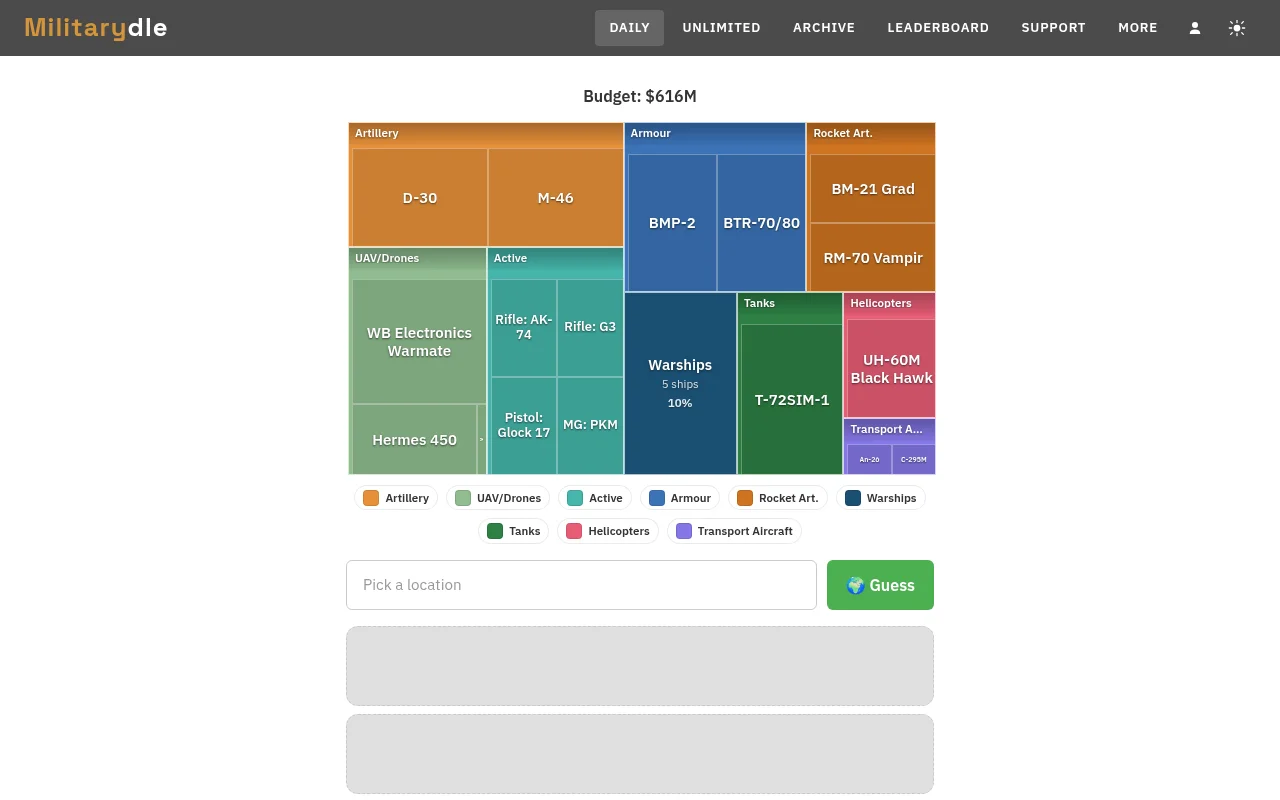The width and height of the screenshot is (1280, 800).
Task: Click the WB Electronics Warmate tile
Action: [419, 342]
